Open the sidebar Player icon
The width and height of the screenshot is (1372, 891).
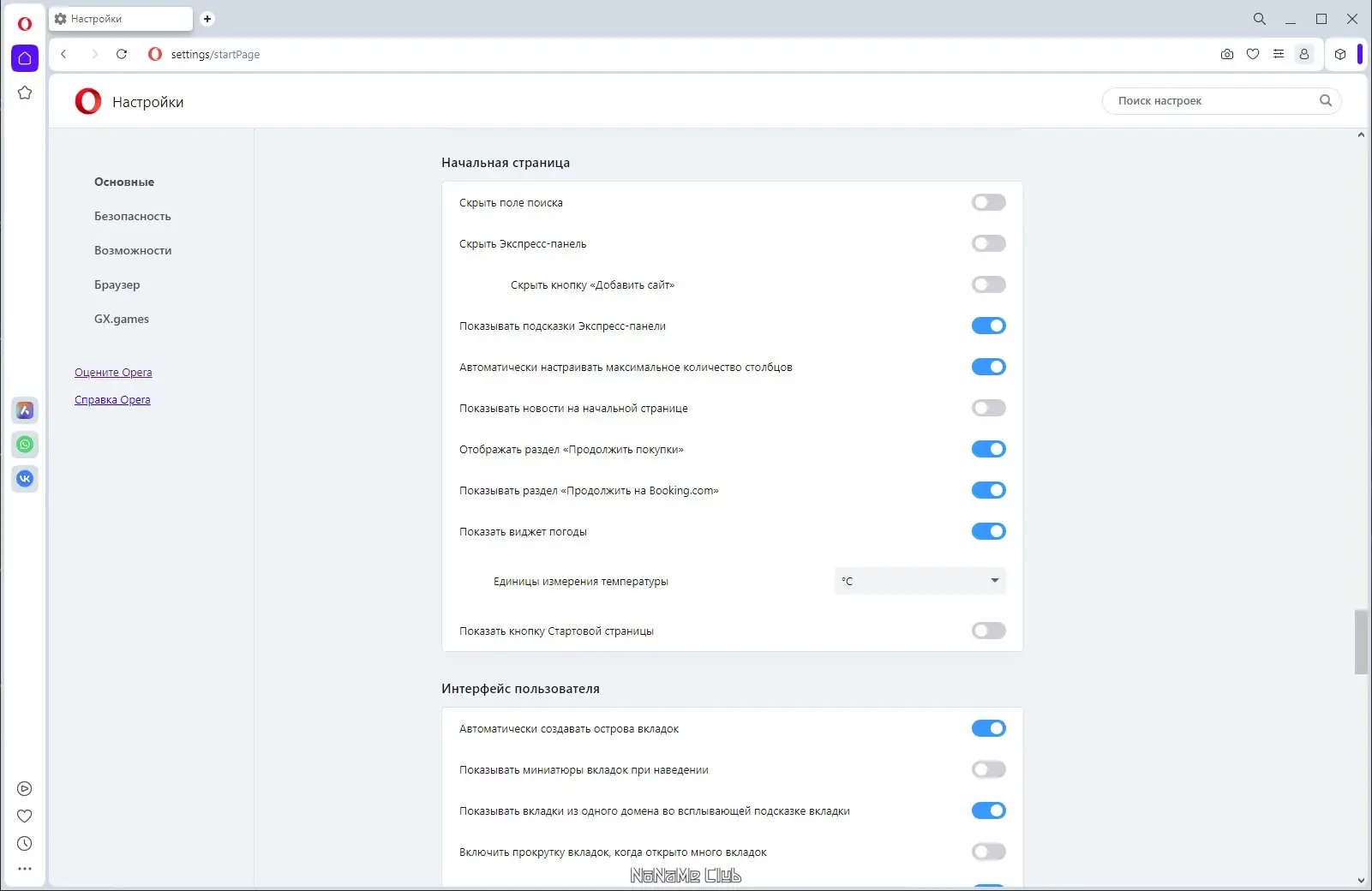click(x=25, y=789)
